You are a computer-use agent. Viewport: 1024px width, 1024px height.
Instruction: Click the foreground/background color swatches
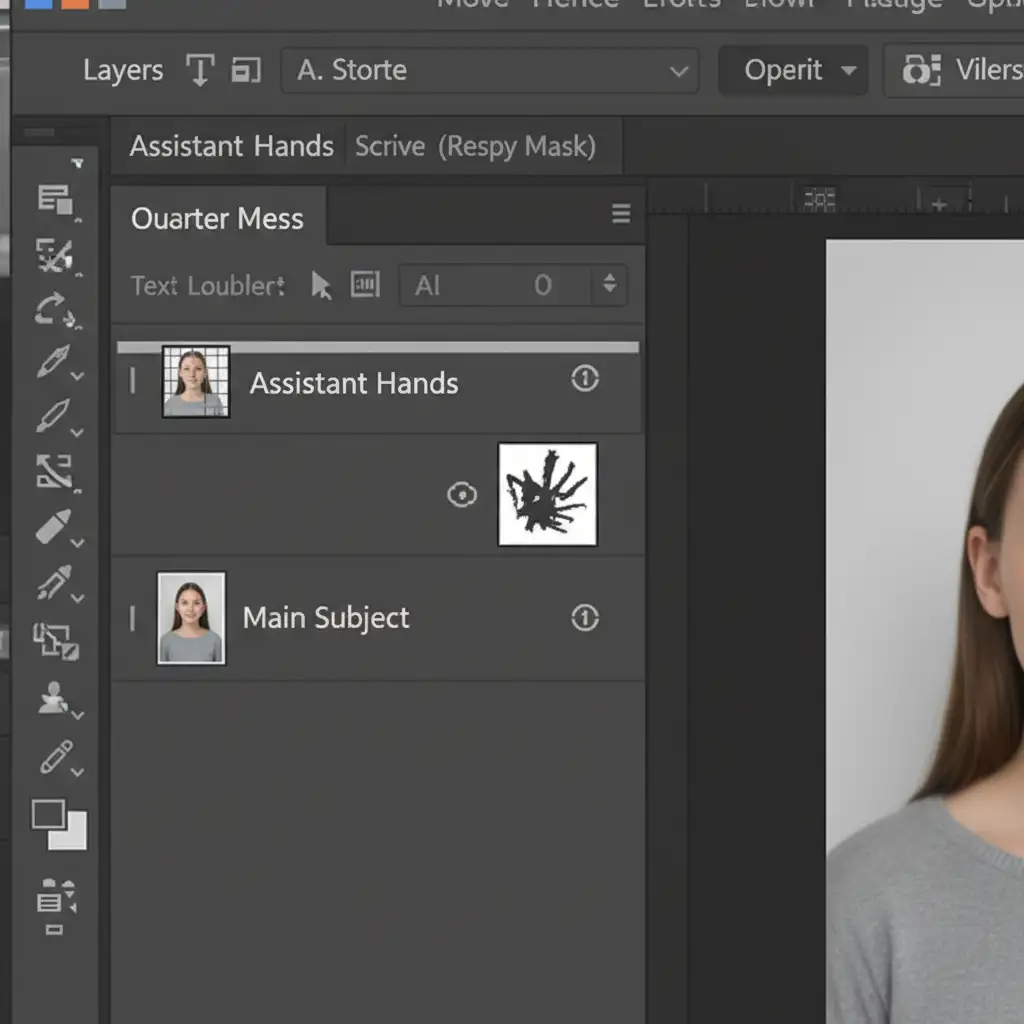[x=59, y=824]
